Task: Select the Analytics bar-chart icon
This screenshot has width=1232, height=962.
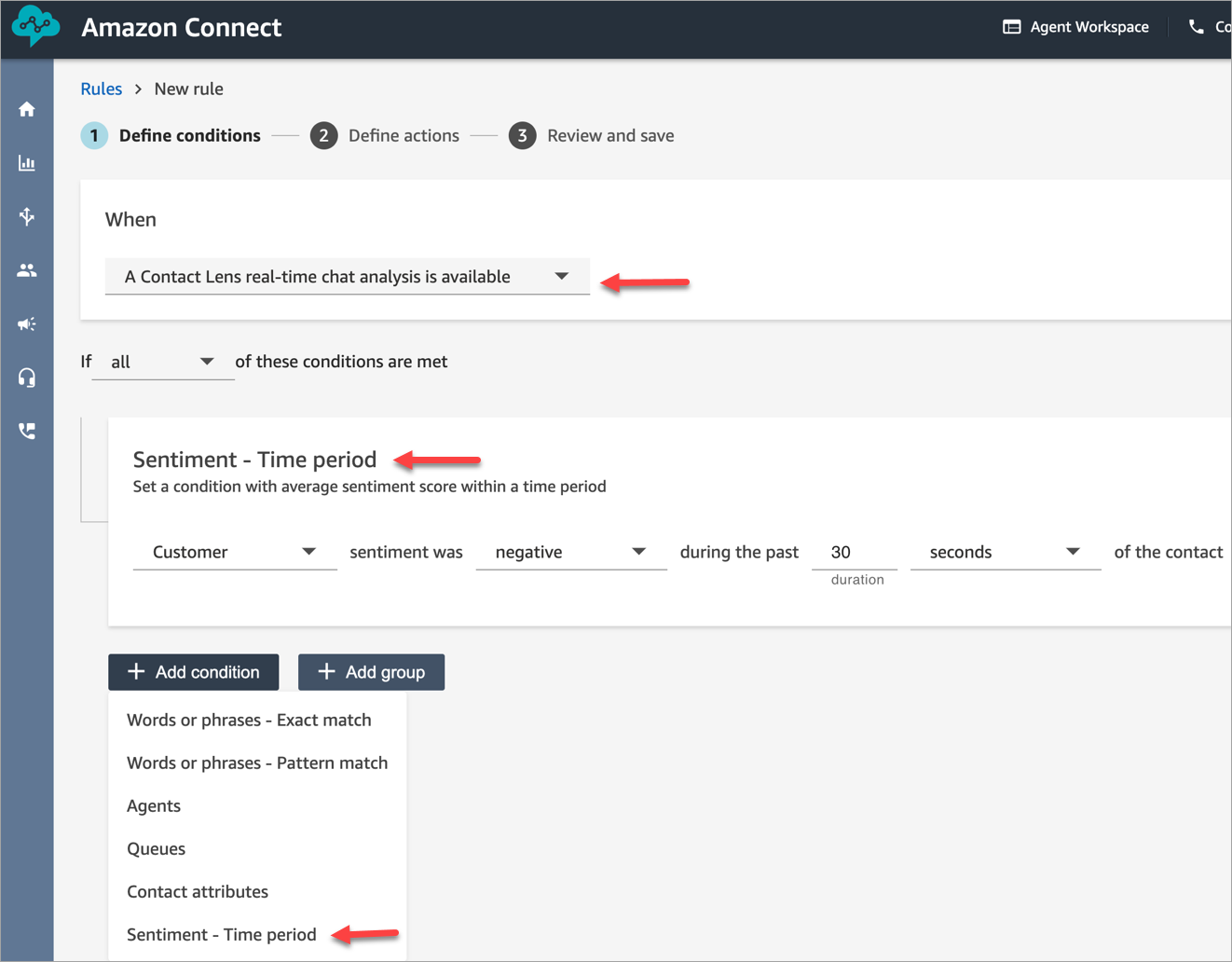Action: coord(27,163)
